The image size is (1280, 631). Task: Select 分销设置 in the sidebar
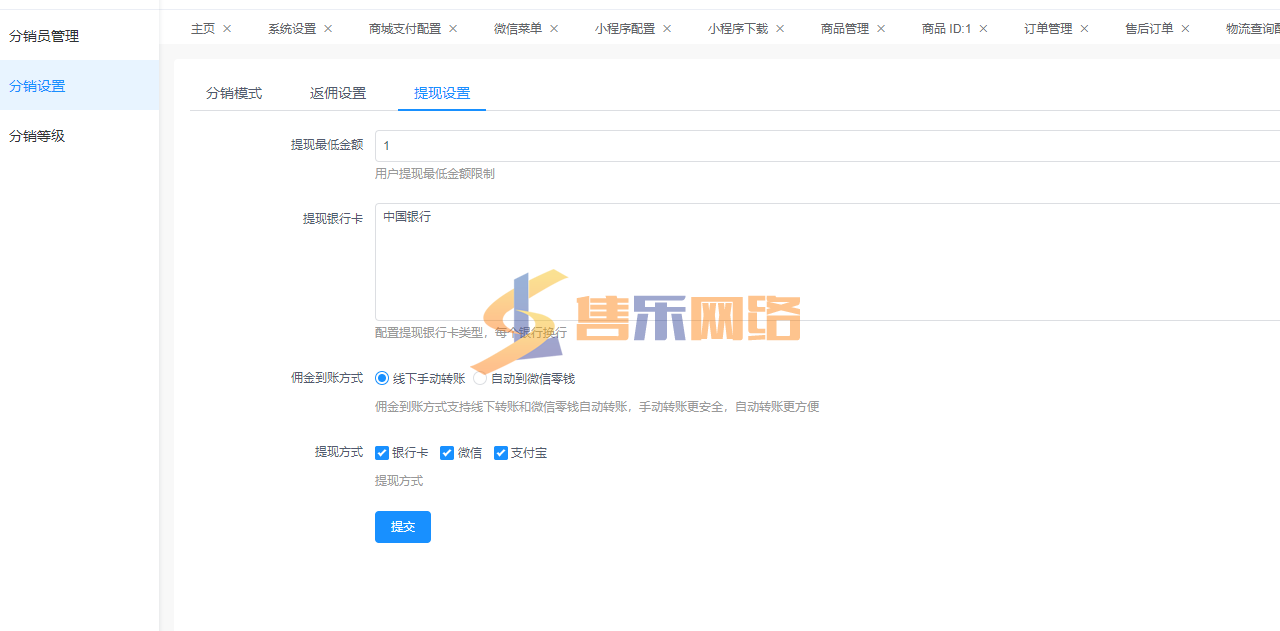[79, 86]
